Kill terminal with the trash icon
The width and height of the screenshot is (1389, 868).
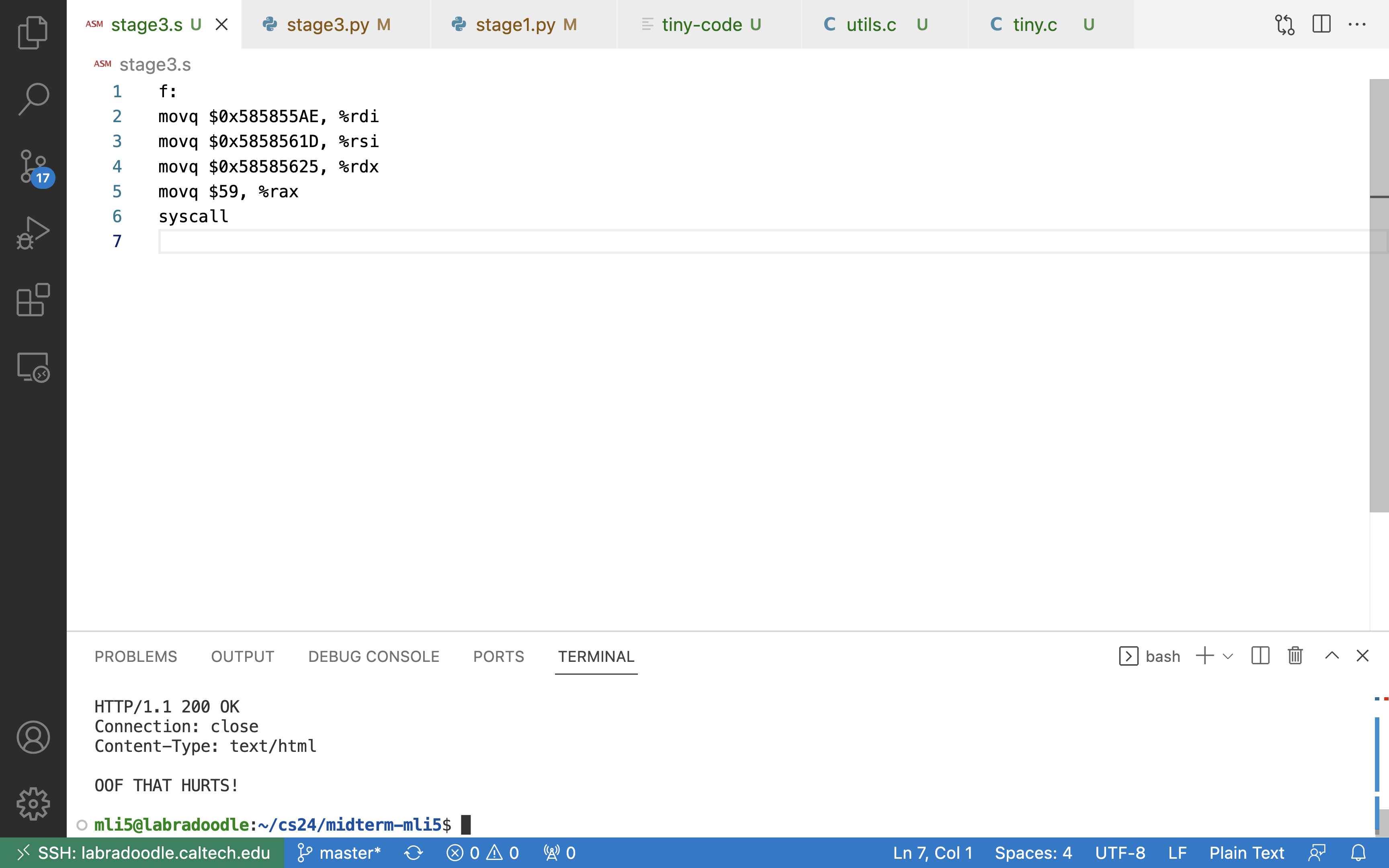1295,655
